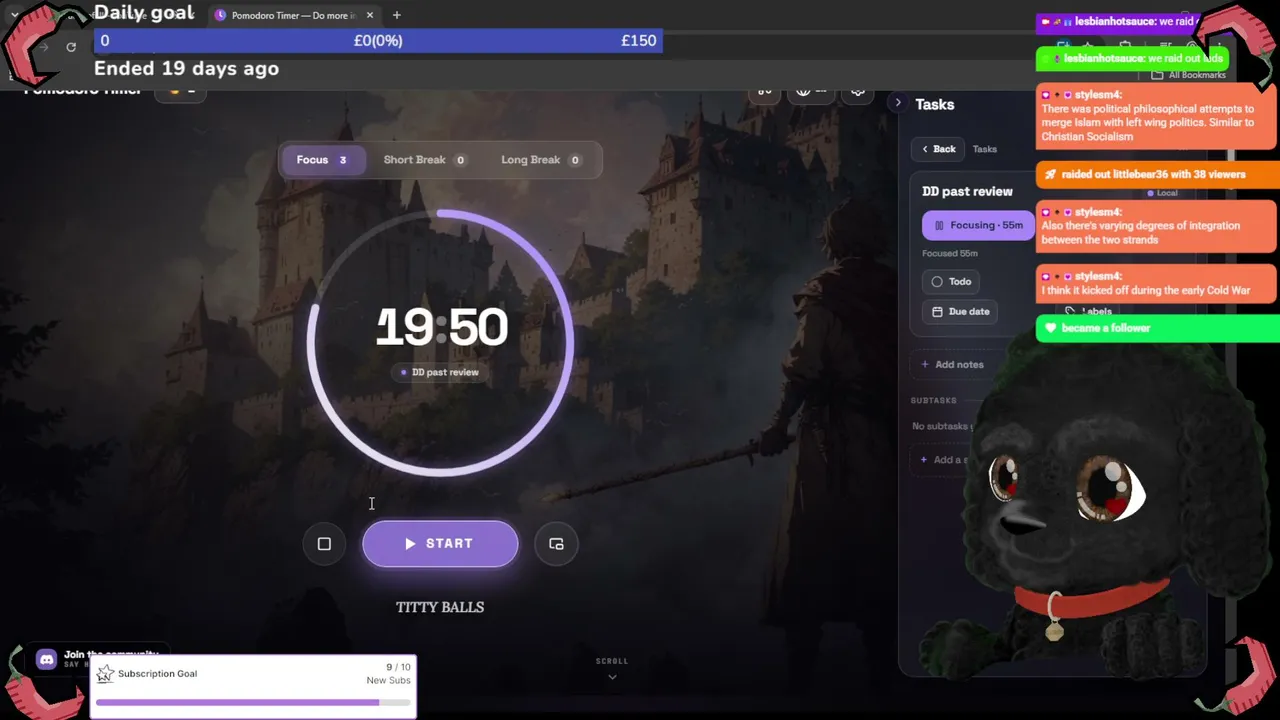
Task: Click stylesm4's message about Christian Socialism
Action: click(x=1157, y=116)
